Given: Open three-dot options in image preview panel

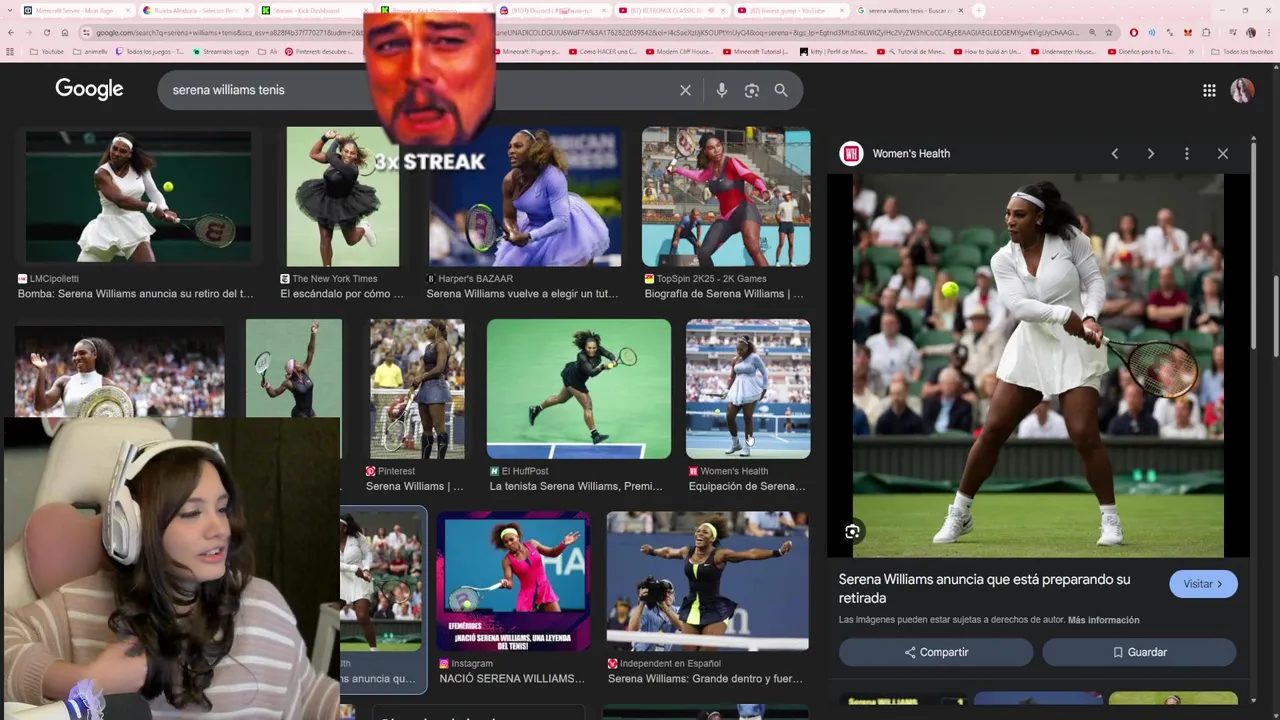Looking at the screenshot, I should [x=1186, y=153].
